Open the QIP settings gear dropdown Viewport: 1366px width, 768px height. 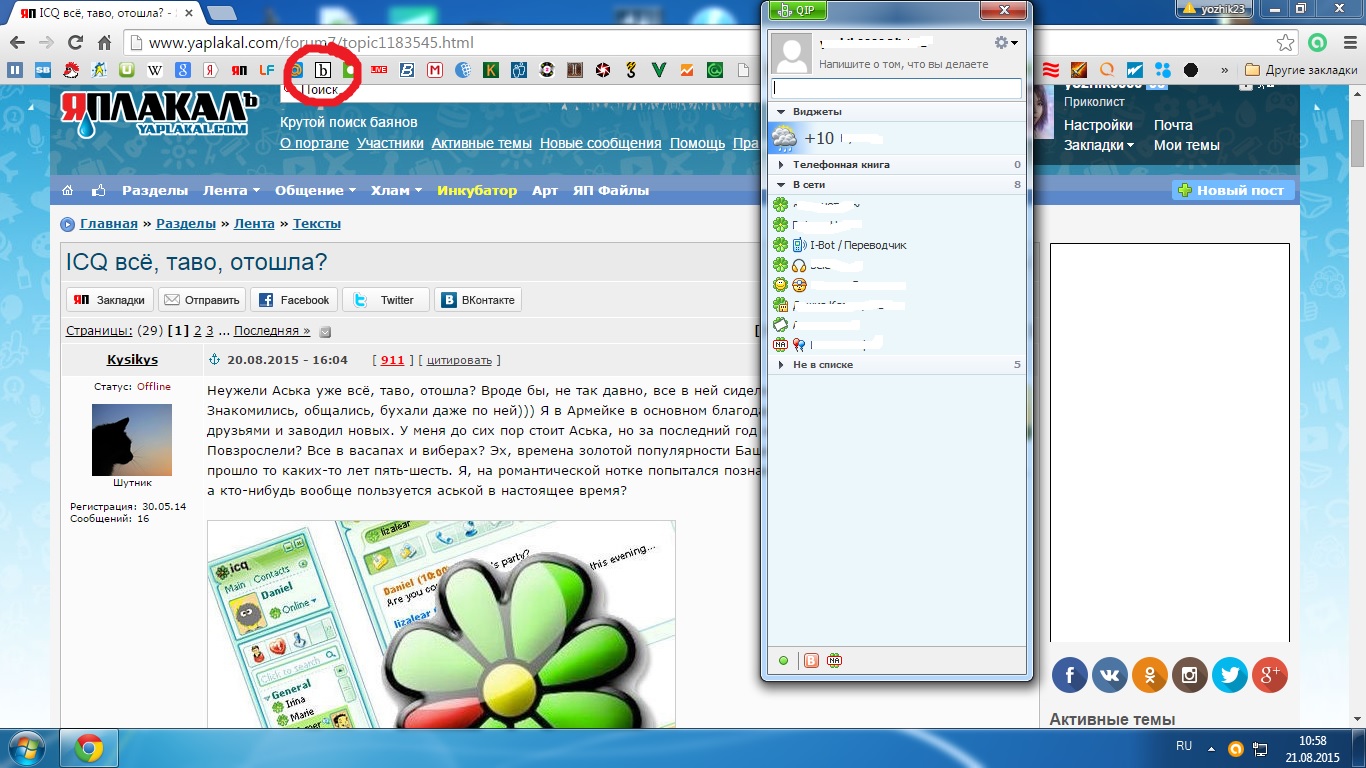pos(1006,43)
